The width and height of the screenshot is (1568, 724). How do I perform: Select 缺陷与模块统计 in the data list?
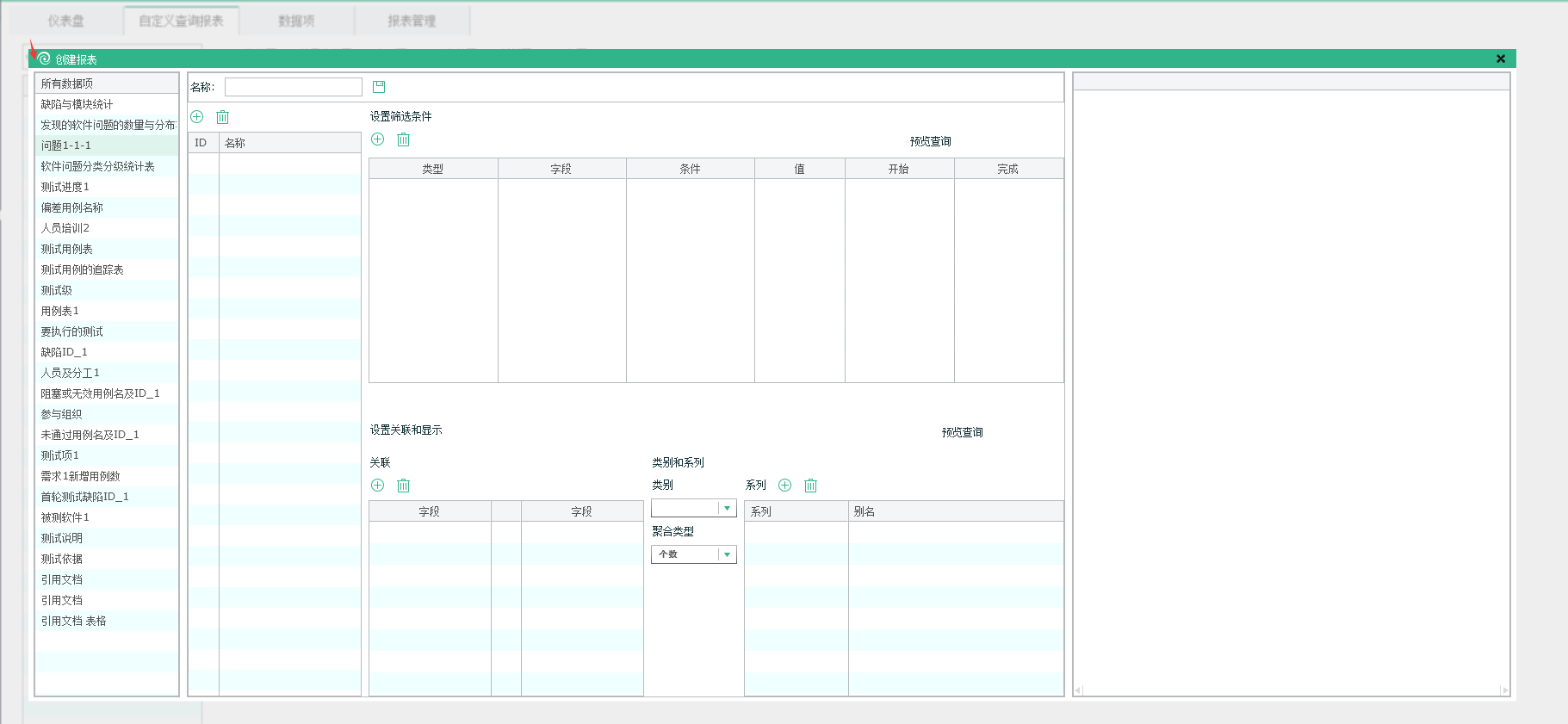click(x=77, y=104)
